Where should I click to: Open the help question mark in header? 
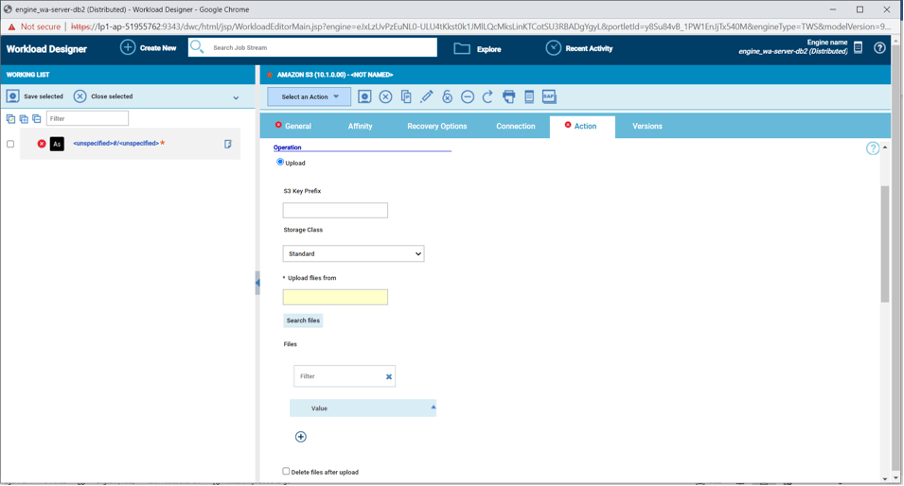pyautogui.click(x=879, y=48)
